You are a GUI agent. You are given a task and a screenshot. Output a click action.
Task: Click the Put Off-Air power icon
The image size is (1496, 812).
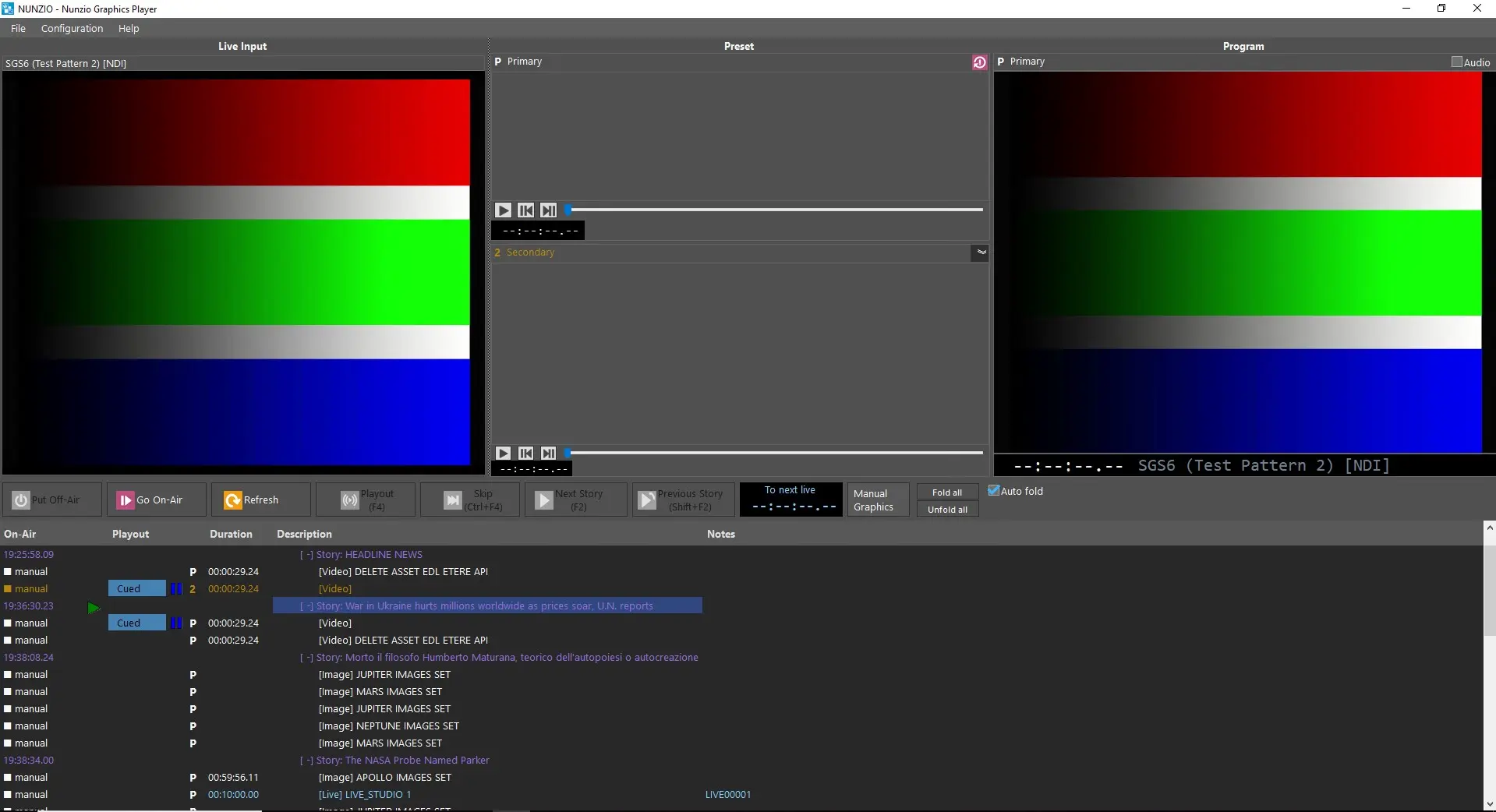(x=21, y=500)
